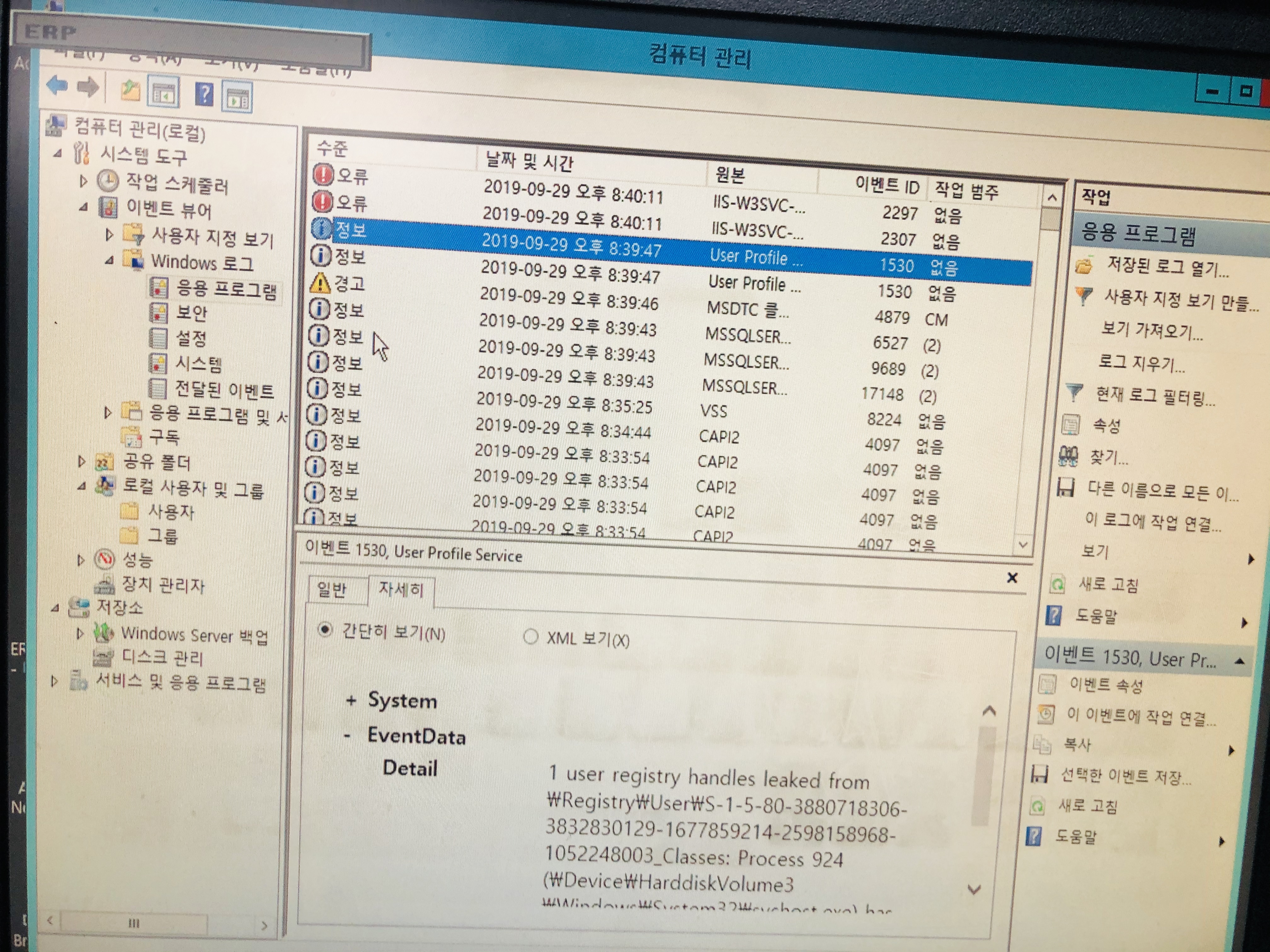Expand Task Scheduler (작업 스케줄러) tree node
Screen dimensions: 1270x952
point(84,181)
